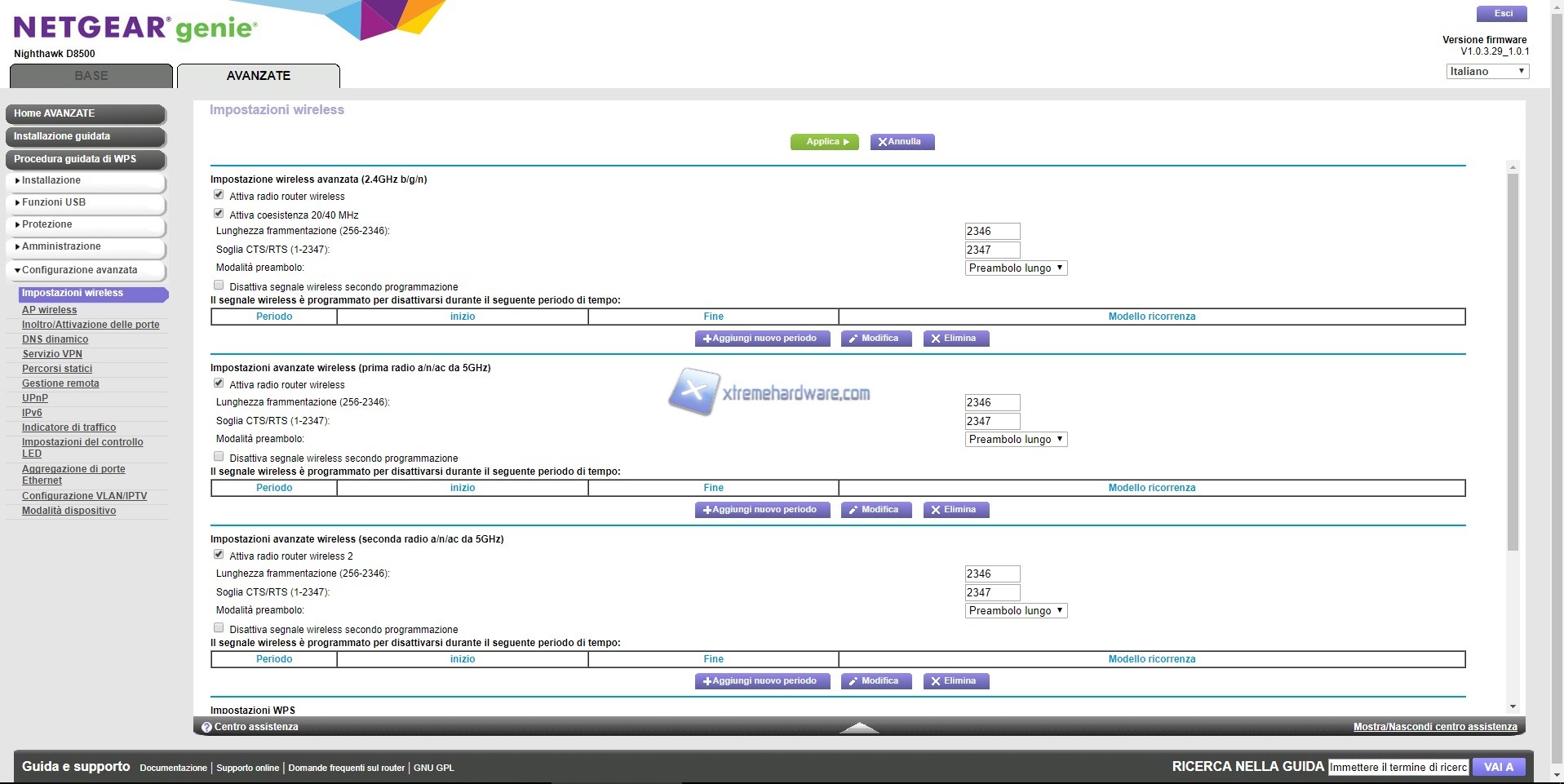Expand the Funzioni USB menu section

click(x=86, y=202)
